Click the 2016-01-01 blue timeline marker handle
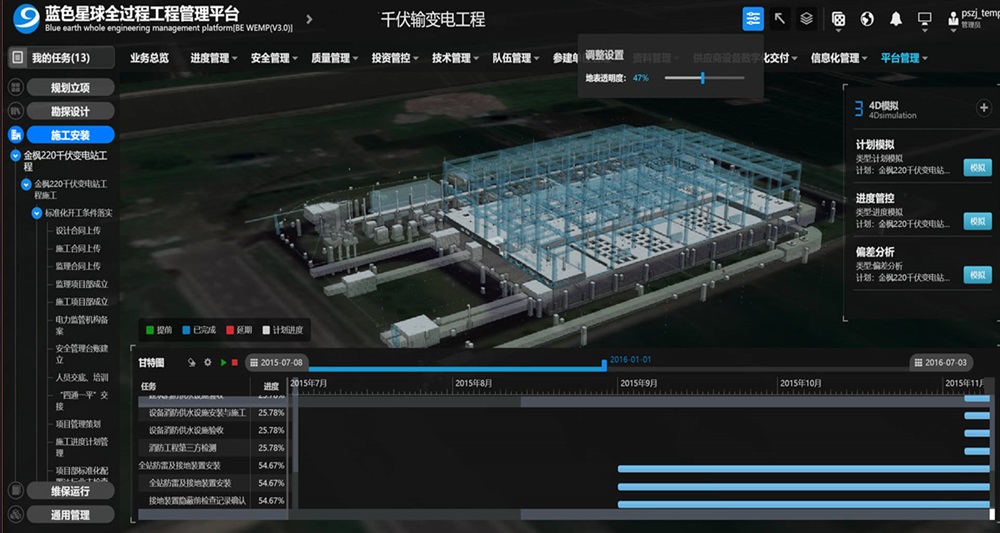The width and height of the screenshot is (1000, 533). (604, 365)
